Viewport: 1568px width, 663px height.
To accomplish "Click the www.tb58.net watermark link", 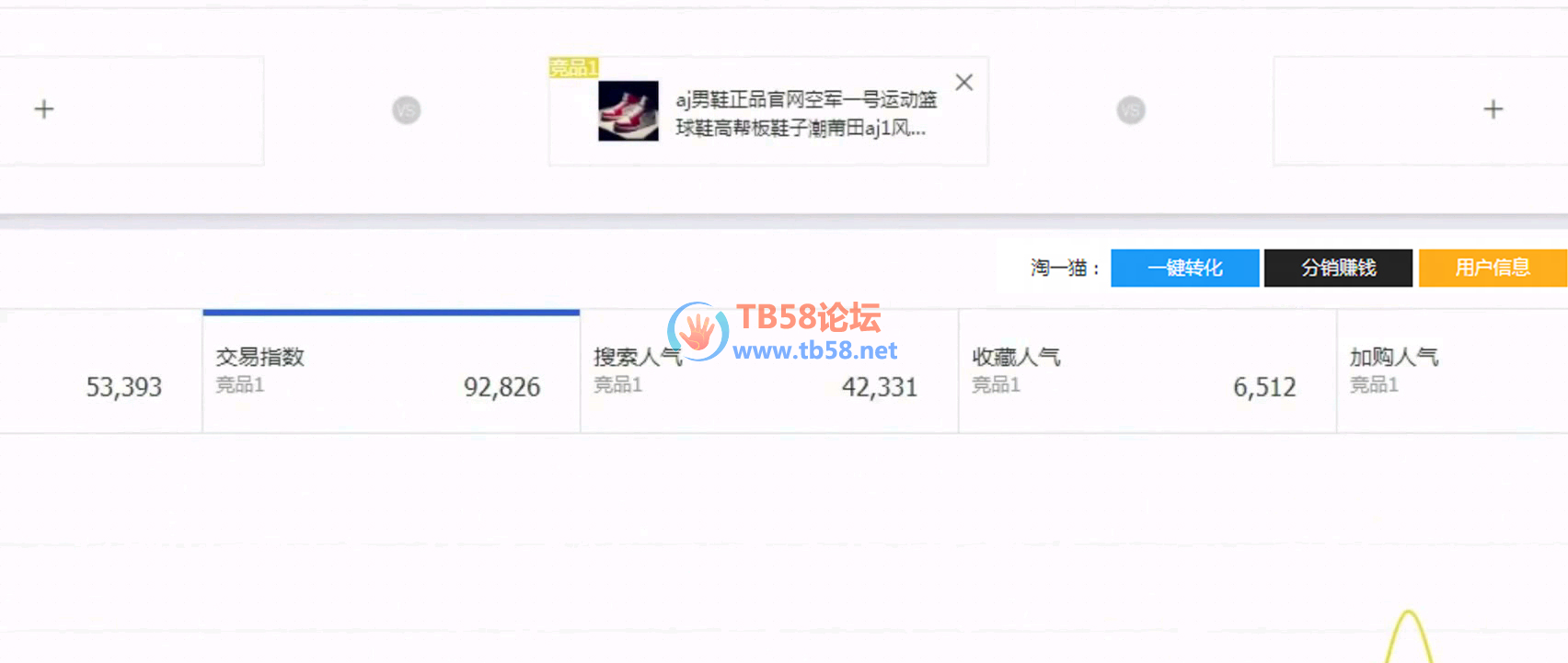I will pos(814,350).
